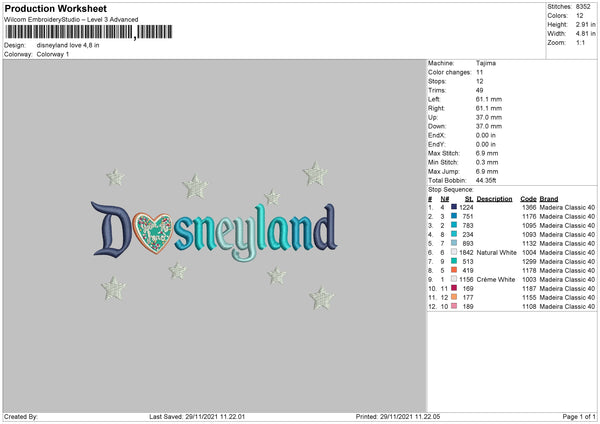Select the swatch next to stitch count 783
Viewport: 600px width, 424px height.
click(x=454, y=225)
